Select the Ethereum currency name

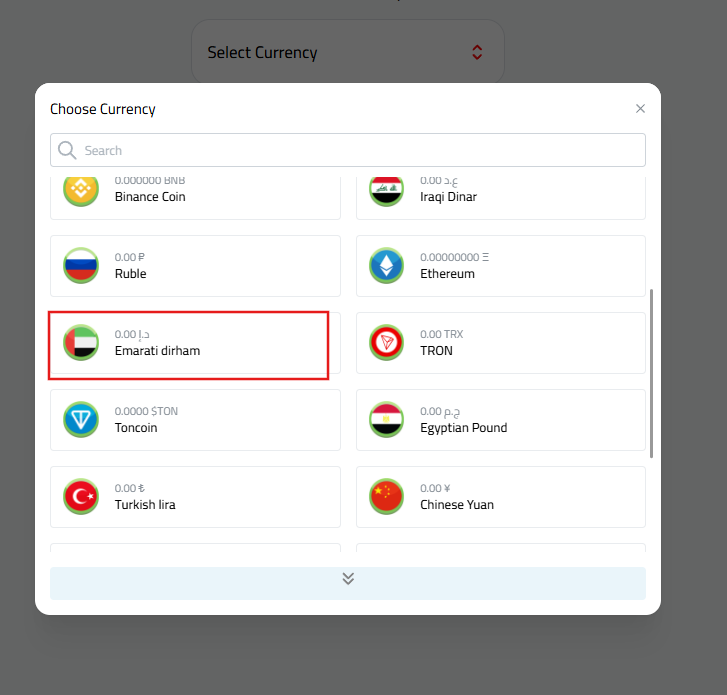tap(447, 274)
